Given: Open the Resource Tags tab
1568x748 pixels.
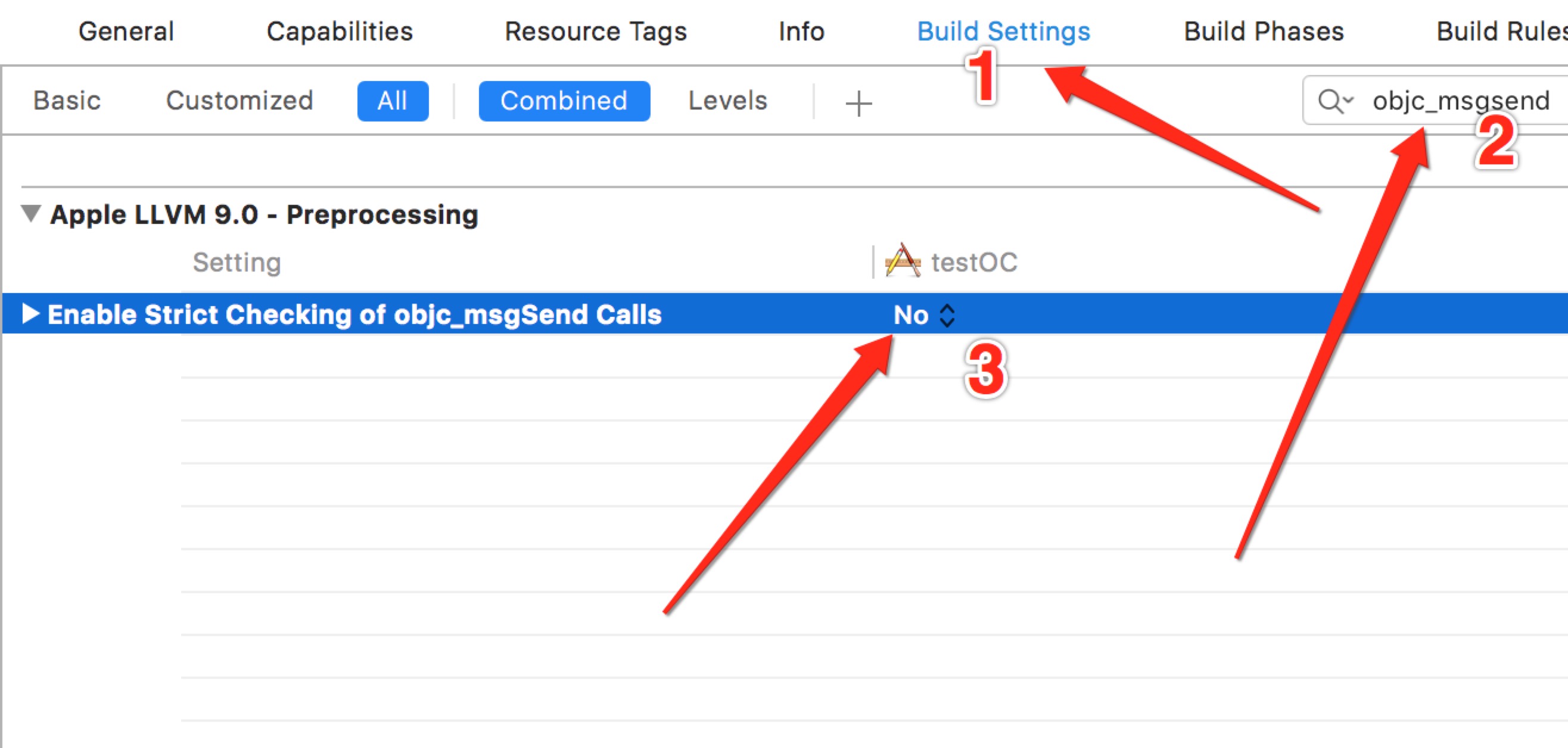Looking at the screenshot, I should (595, 32).
